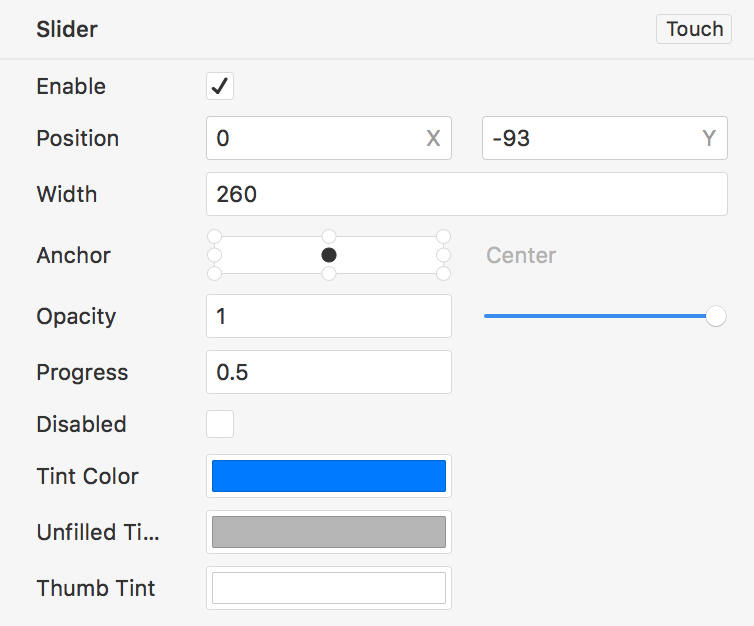Select the center anchor point
The image size is (754, 626).
coord(329,255)
